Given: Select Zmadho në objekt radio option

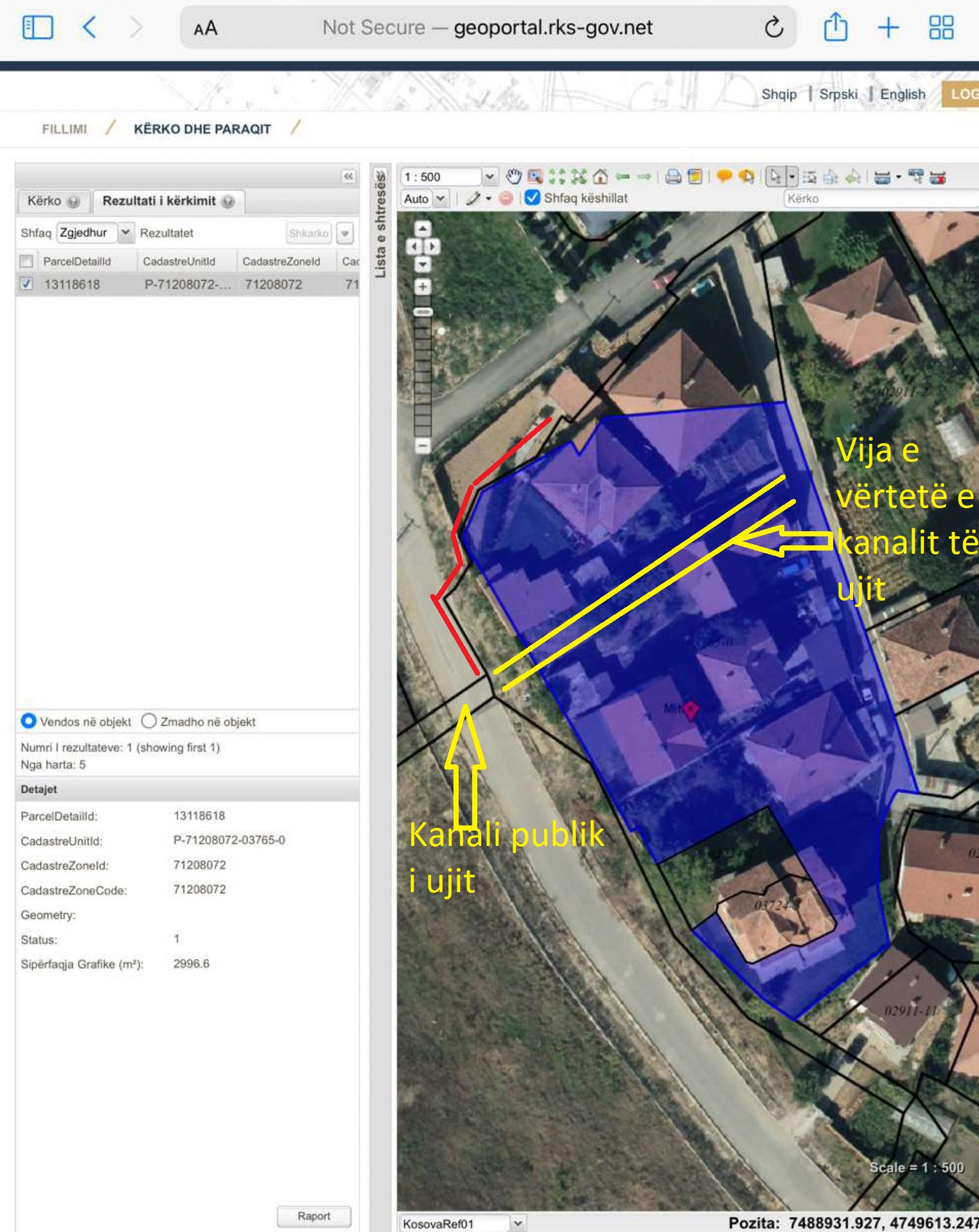Looking at the screenshot, I should coord(149,721).
